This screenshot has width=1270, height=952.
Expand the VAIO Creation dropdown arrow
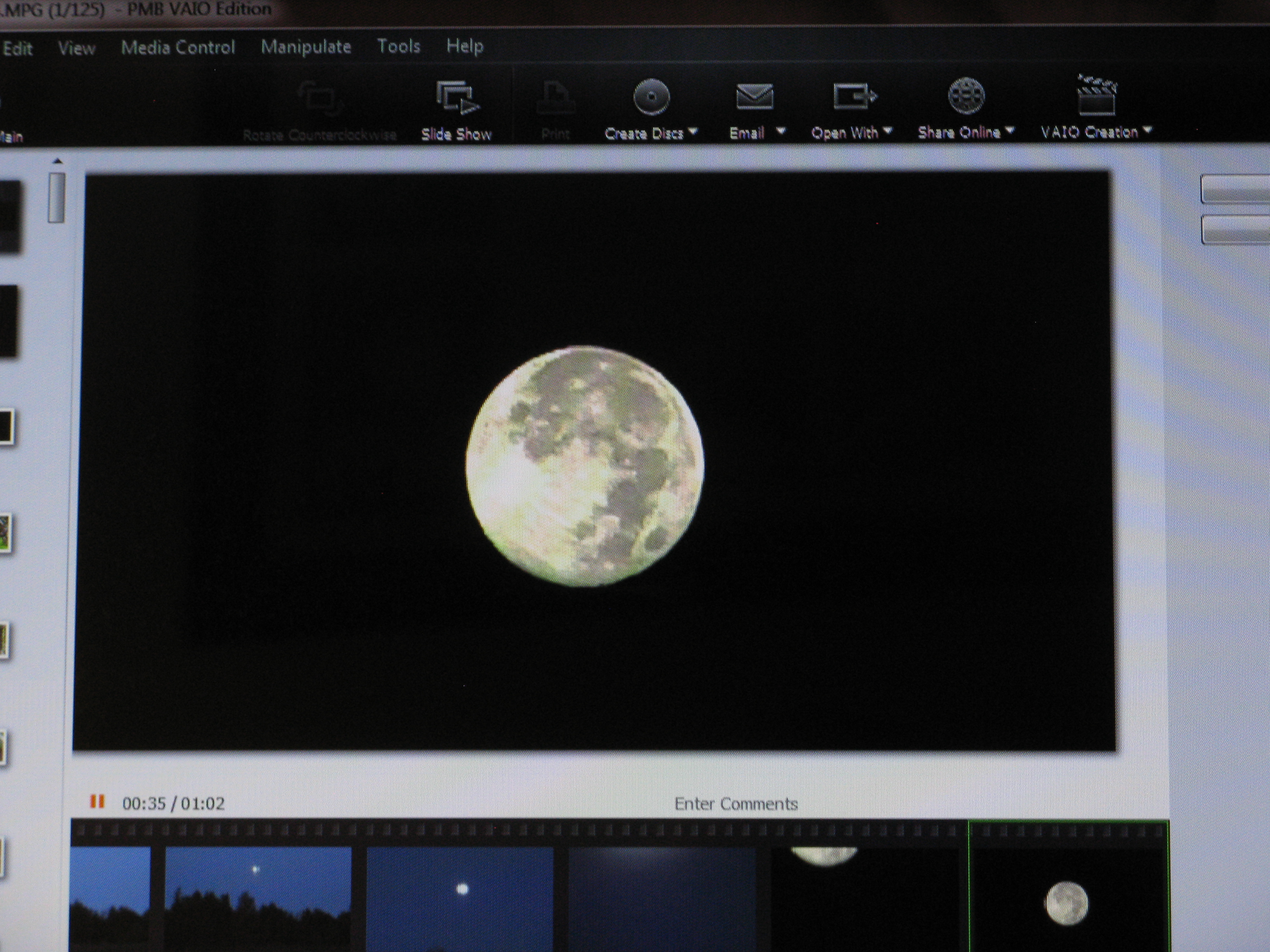pyautogui.click(x=1147, y=129)
